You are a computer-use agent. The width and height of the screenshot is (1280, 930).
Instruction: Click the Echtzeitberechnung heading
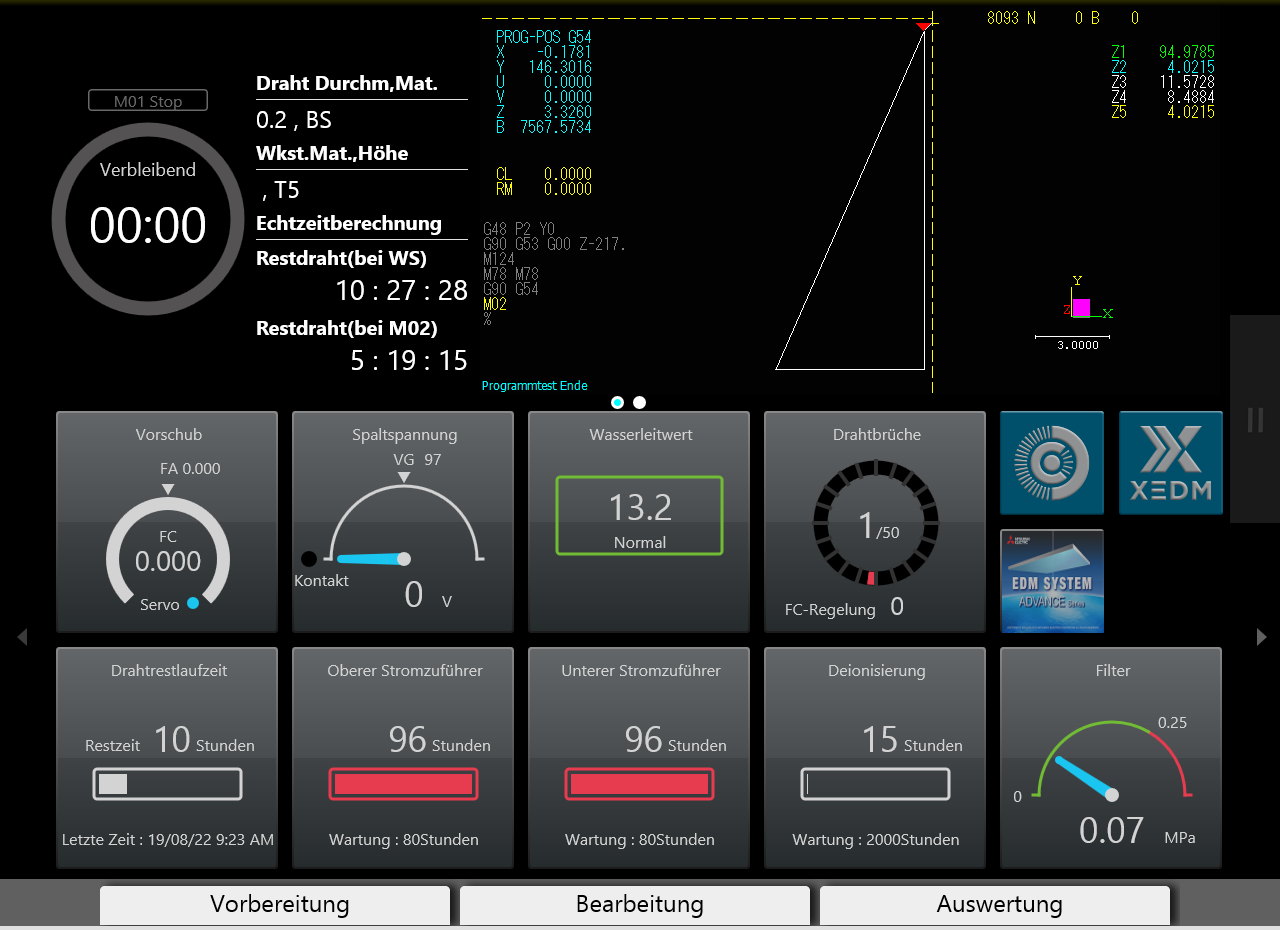pos(349,224)
